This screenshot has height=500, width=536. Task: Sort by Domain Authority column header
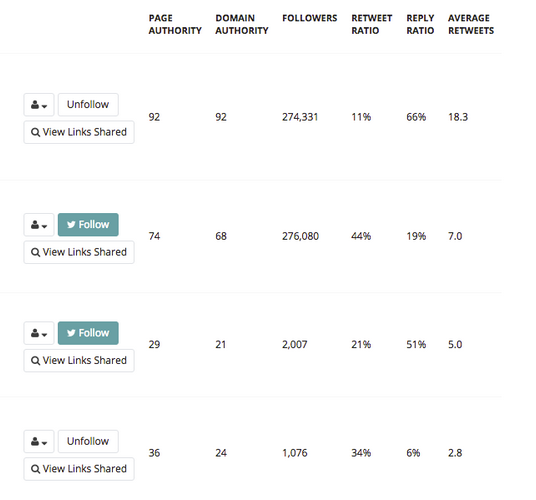pos(242,24)
